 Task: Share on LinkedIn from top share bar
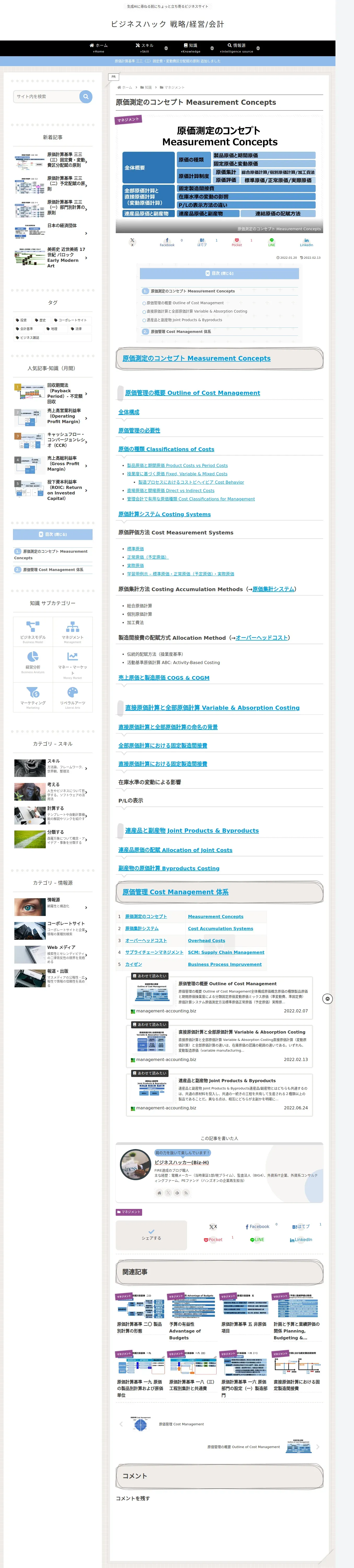pos(306,242)
